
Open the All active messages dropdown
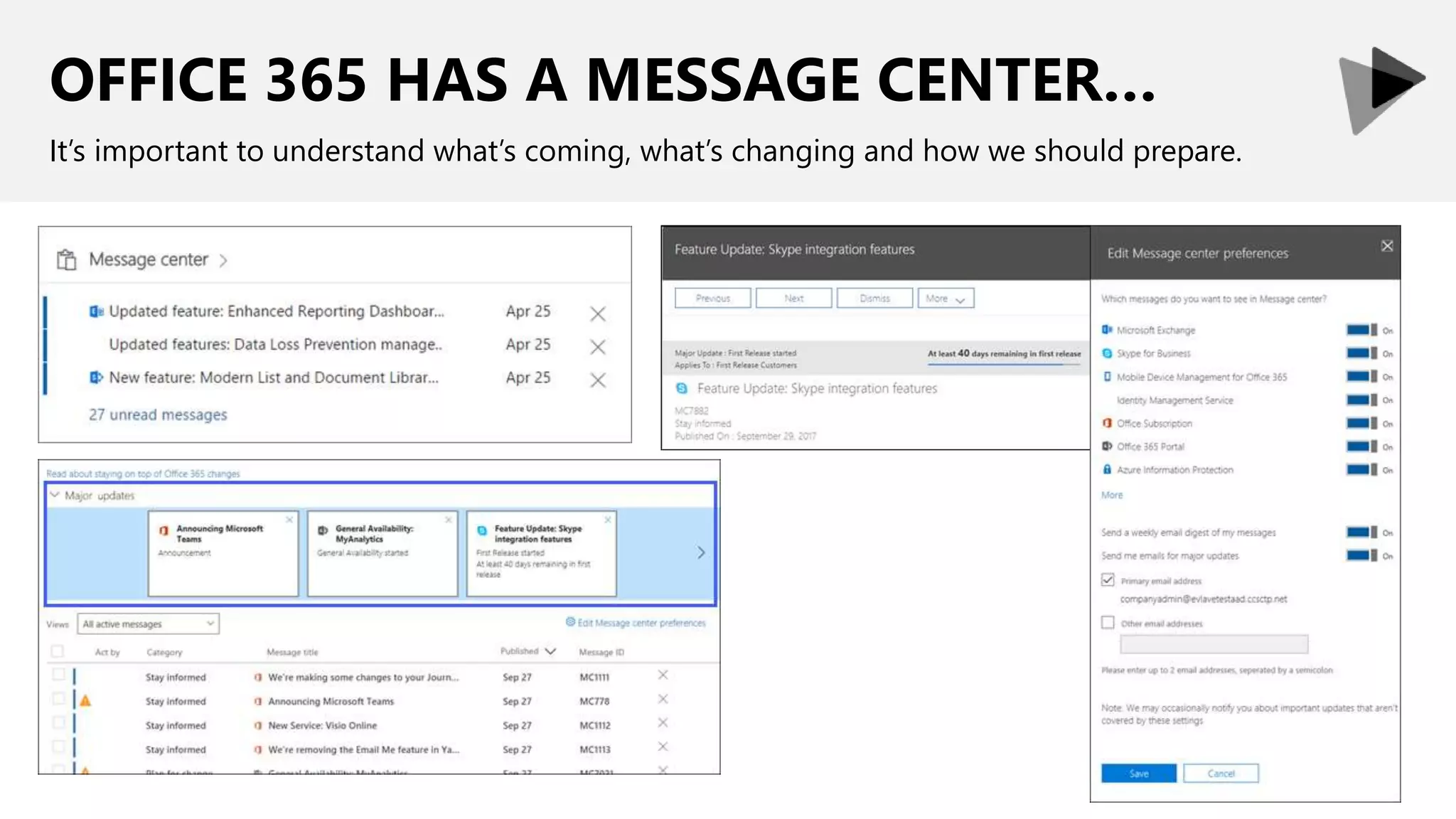[x=148, y=623]
